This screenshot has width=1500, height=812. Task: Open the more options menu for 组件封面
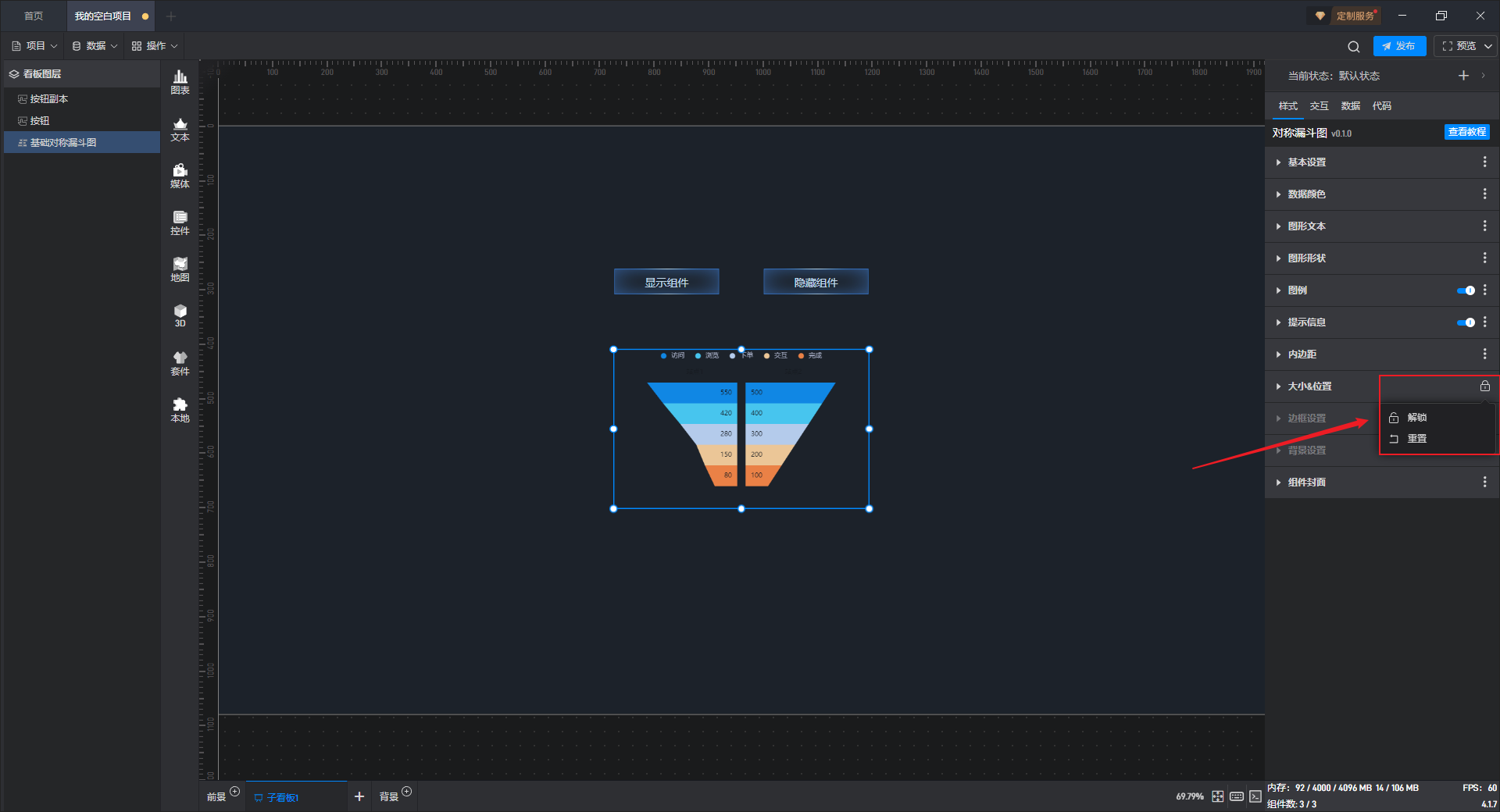pos(1484,482)
